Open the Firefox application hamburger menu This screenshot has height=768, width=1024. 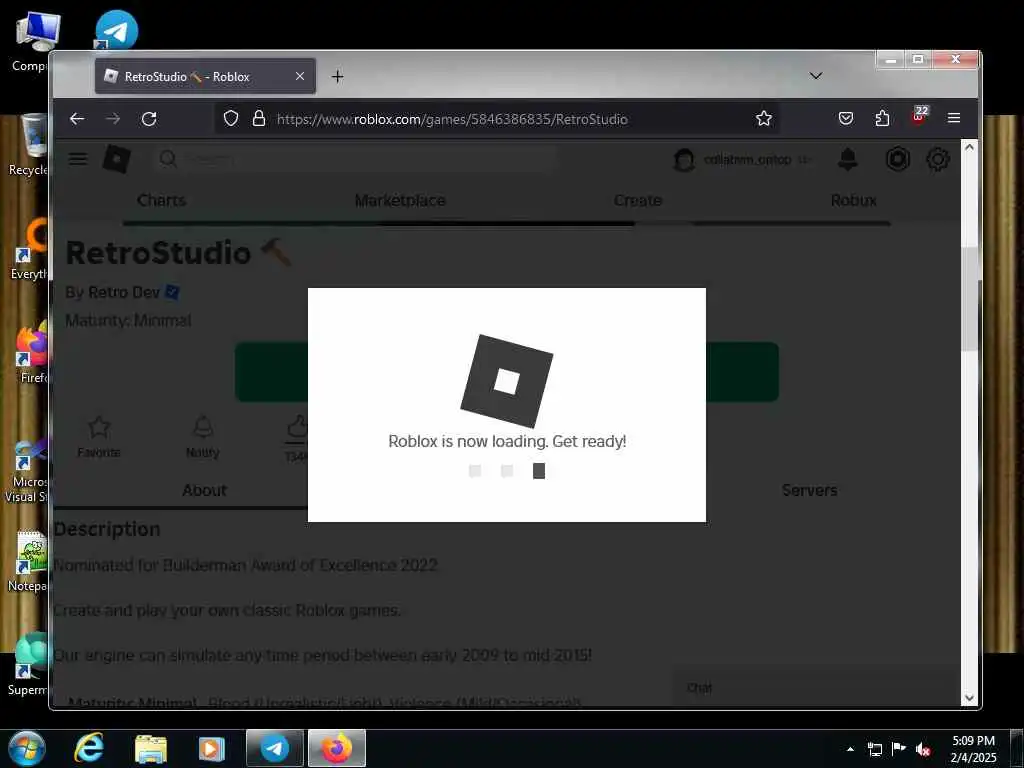[953, 119]
